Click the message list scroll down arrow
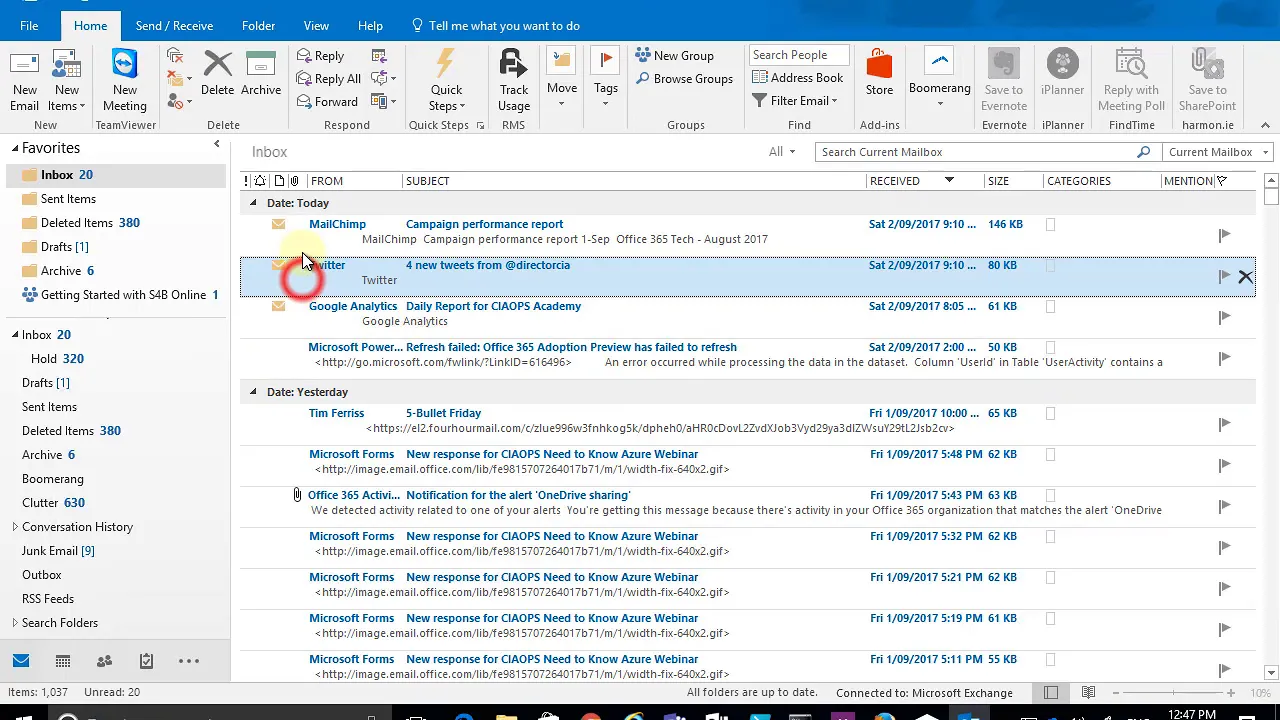Image resolution: width=1280 pixels, height=720 pixels. [1271, 673]
